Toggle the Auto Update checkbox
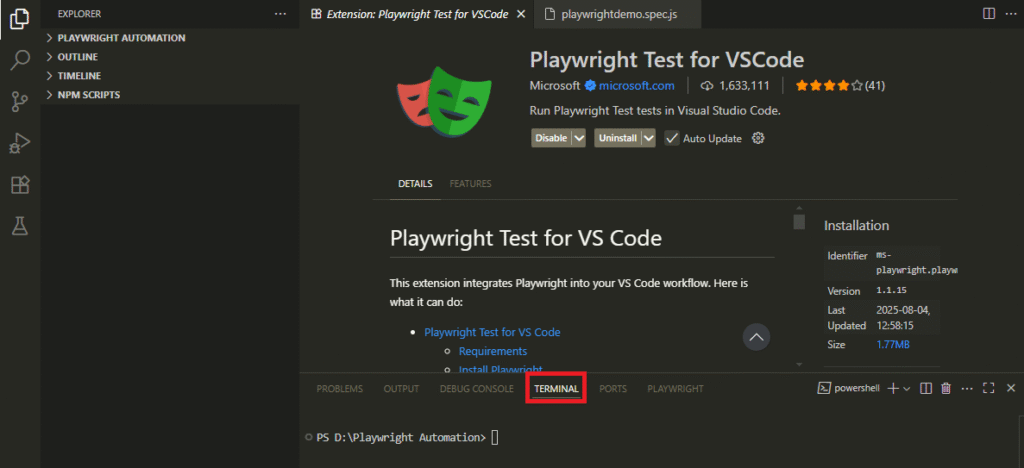Screen dimensions: 1024x468 pyautogui.click(x=672, y=138)
